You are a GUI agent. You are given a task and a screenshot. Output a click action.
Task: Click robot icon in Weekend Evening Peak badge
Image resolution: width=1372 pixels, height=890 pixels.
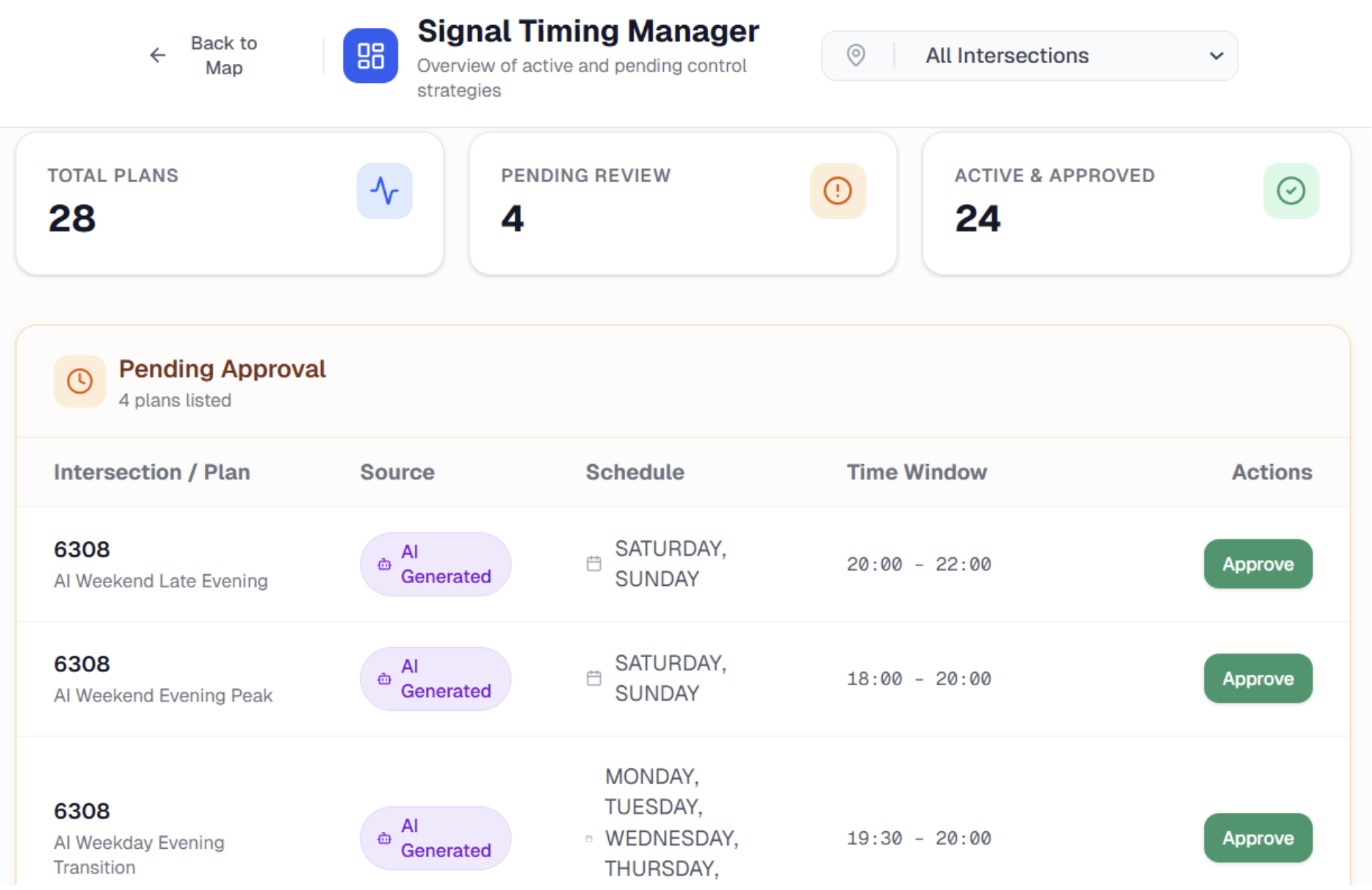tap(384, 679)
